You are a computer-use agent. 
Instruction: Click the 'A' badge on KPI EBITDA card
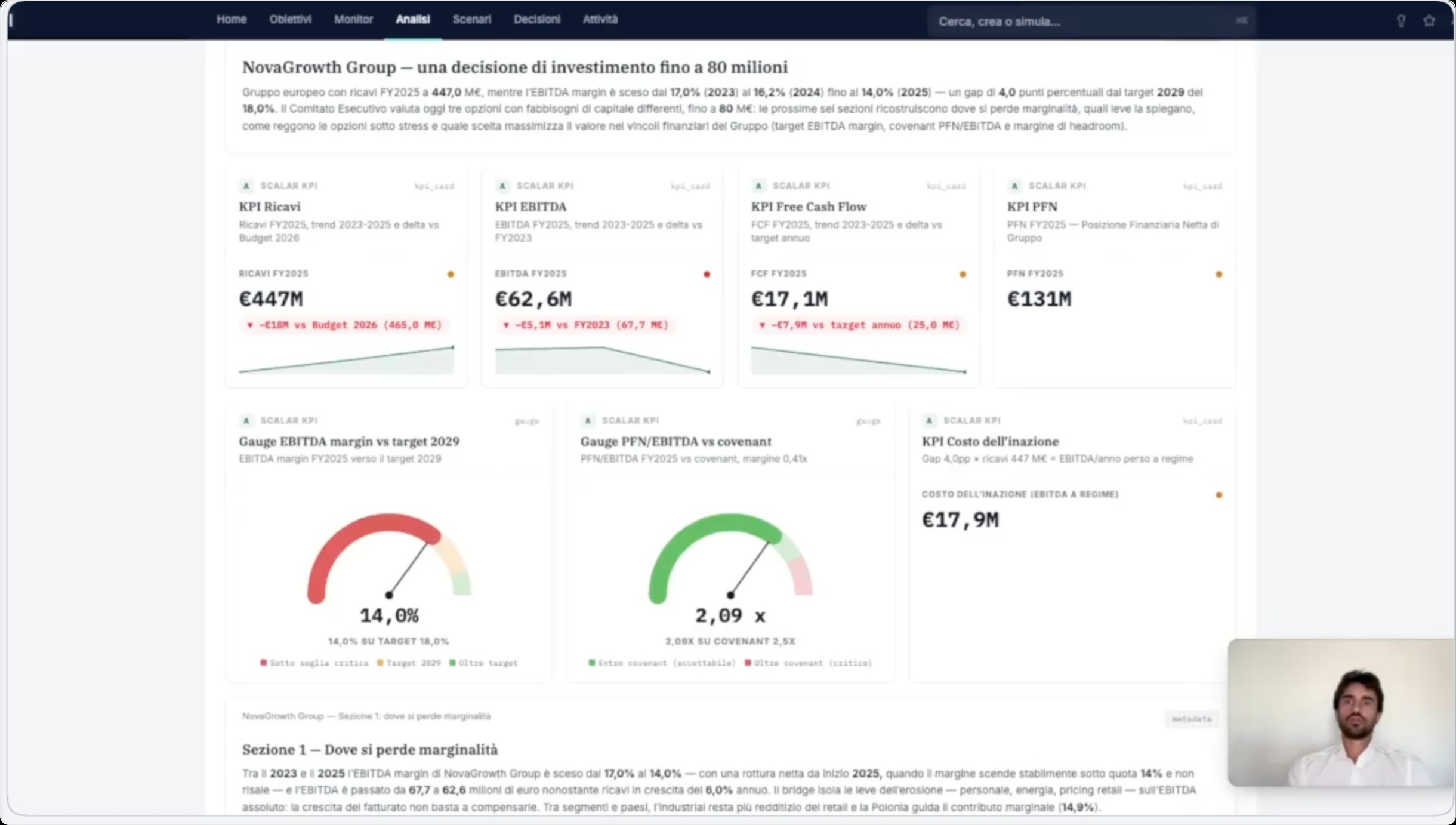(x=502, y=186)
